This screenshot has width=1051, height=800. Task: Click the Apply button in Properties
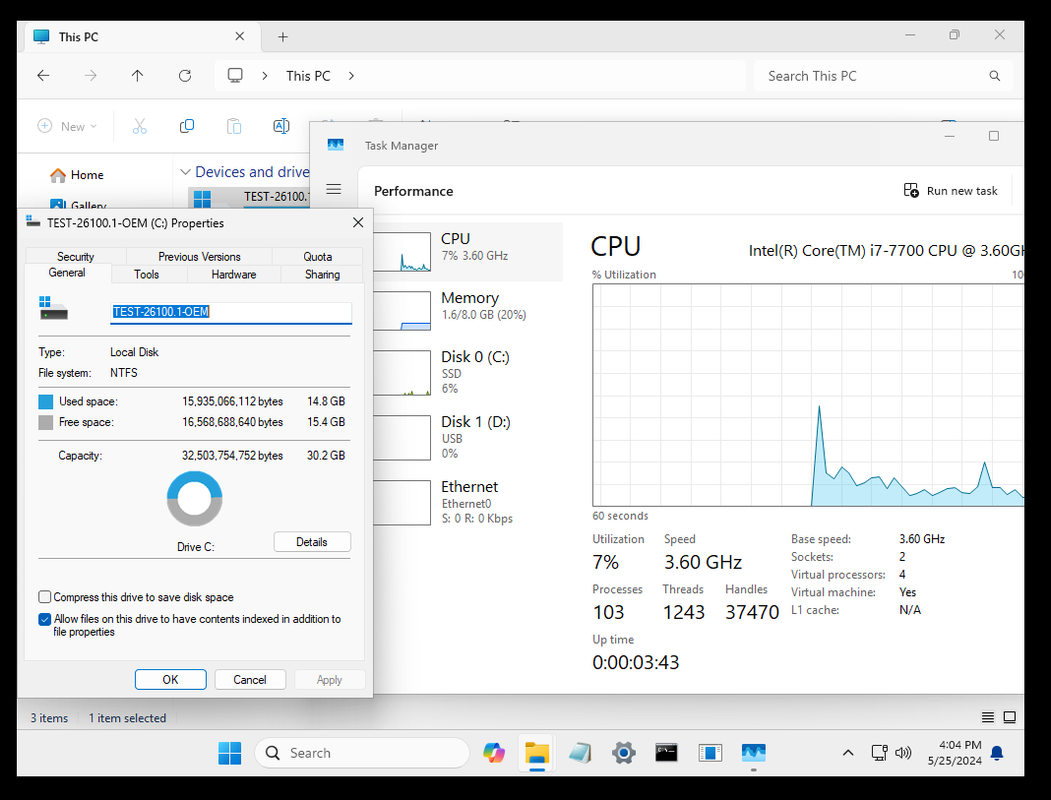tap(329, 679)
